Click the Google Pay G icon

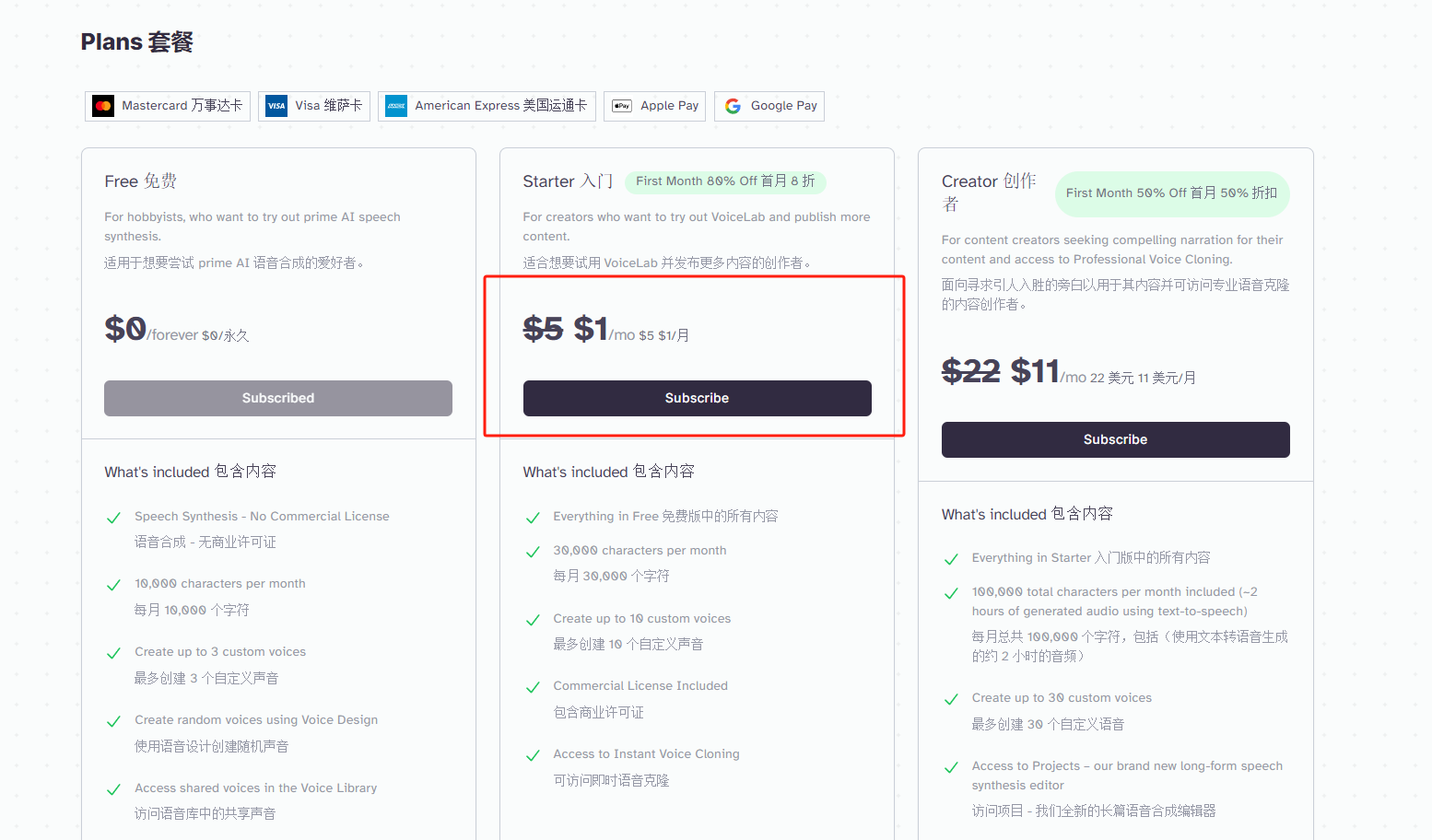(x=733, y=106)
